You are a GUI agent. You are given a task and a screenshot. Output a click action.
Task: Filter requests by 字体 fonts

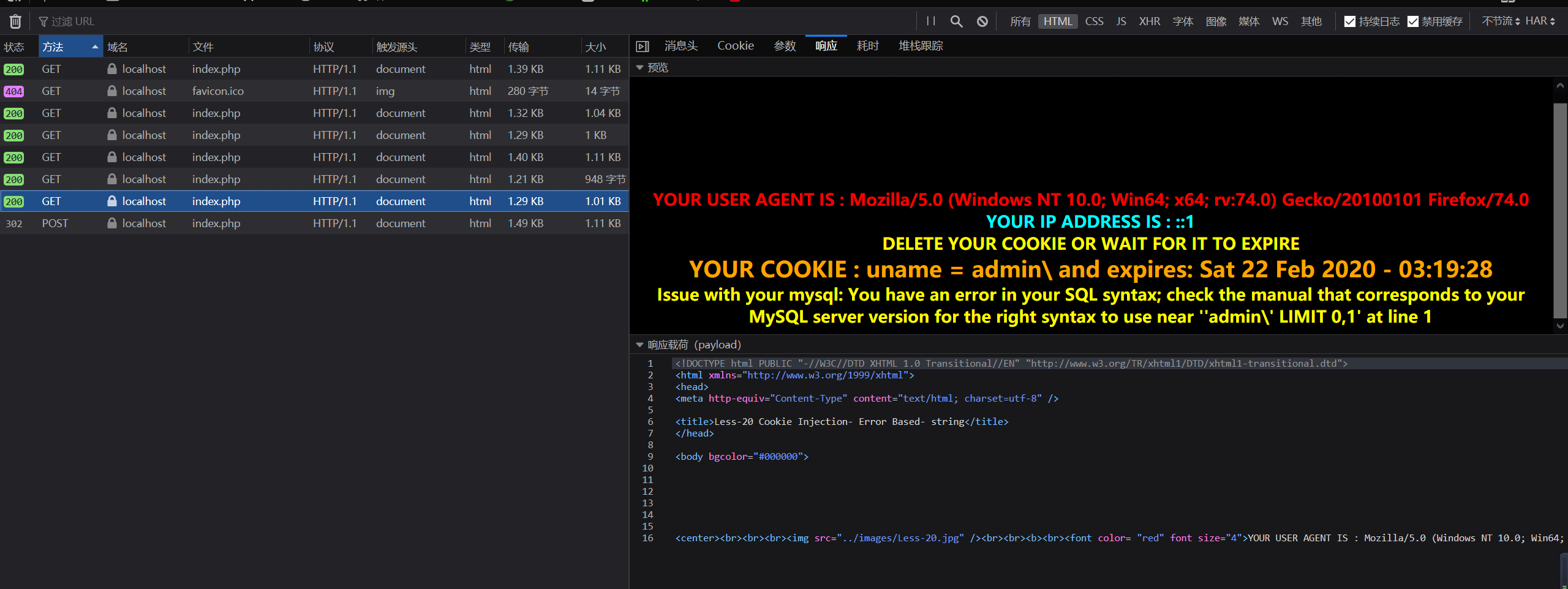pos(1183,21)
